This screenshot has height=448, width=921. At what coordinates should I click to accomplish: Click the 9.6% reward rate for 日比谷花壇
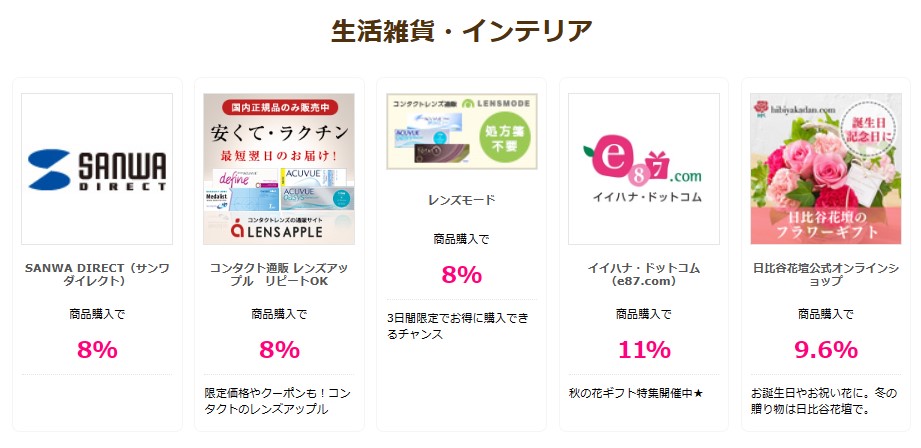pyautogui.click(x=826, y=350)
